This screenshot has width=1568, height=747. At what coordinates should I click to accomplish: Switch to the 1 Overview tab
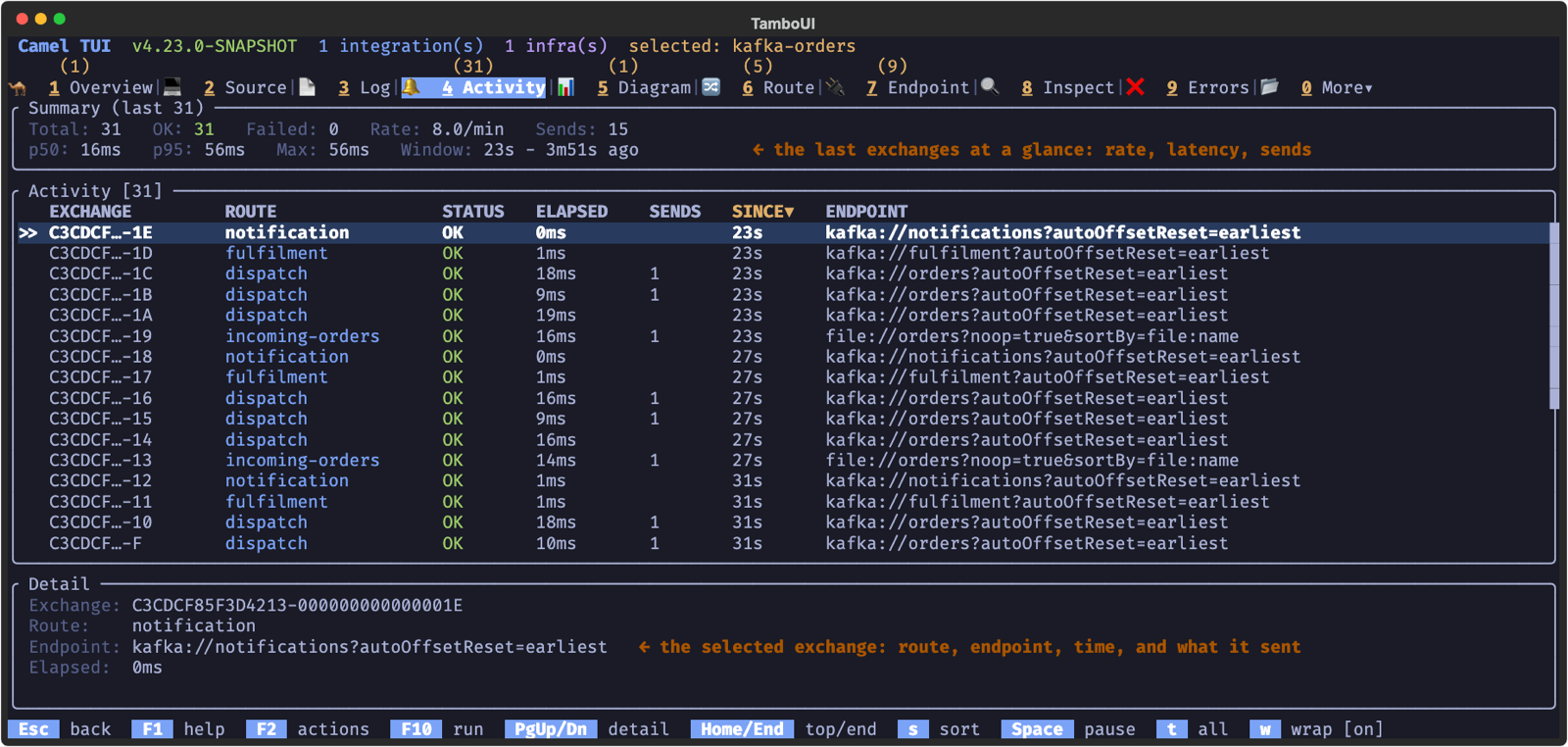tap(101, 87)
